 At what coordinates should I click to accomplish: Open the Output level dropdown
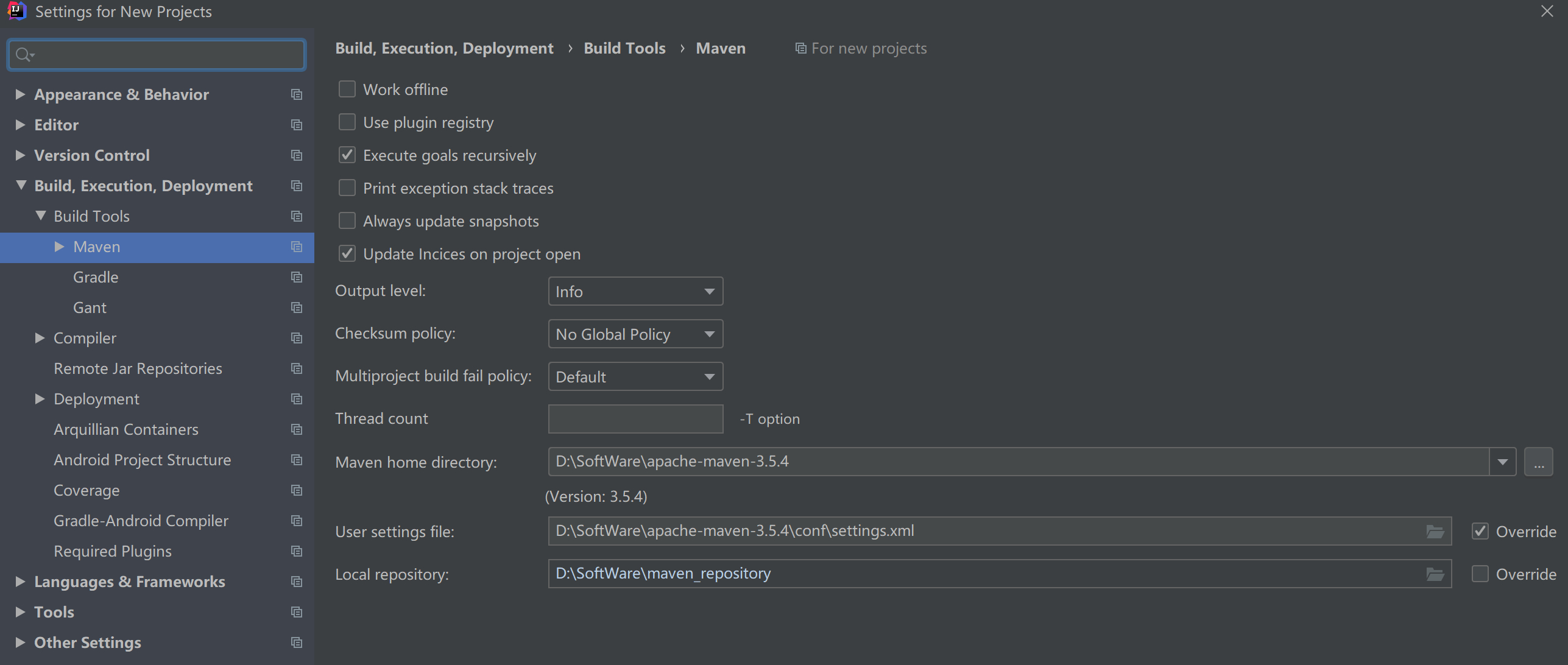(x=635, y=292)
